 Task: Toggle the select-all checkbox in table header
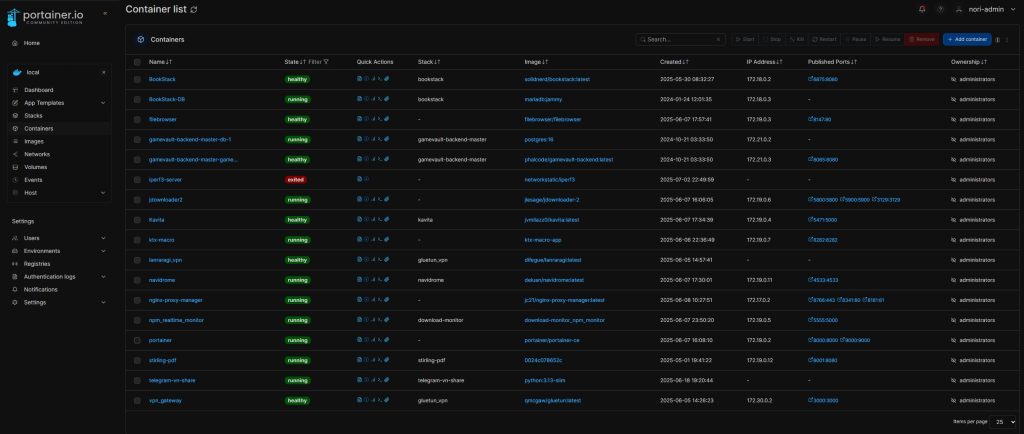coord(138,62)
